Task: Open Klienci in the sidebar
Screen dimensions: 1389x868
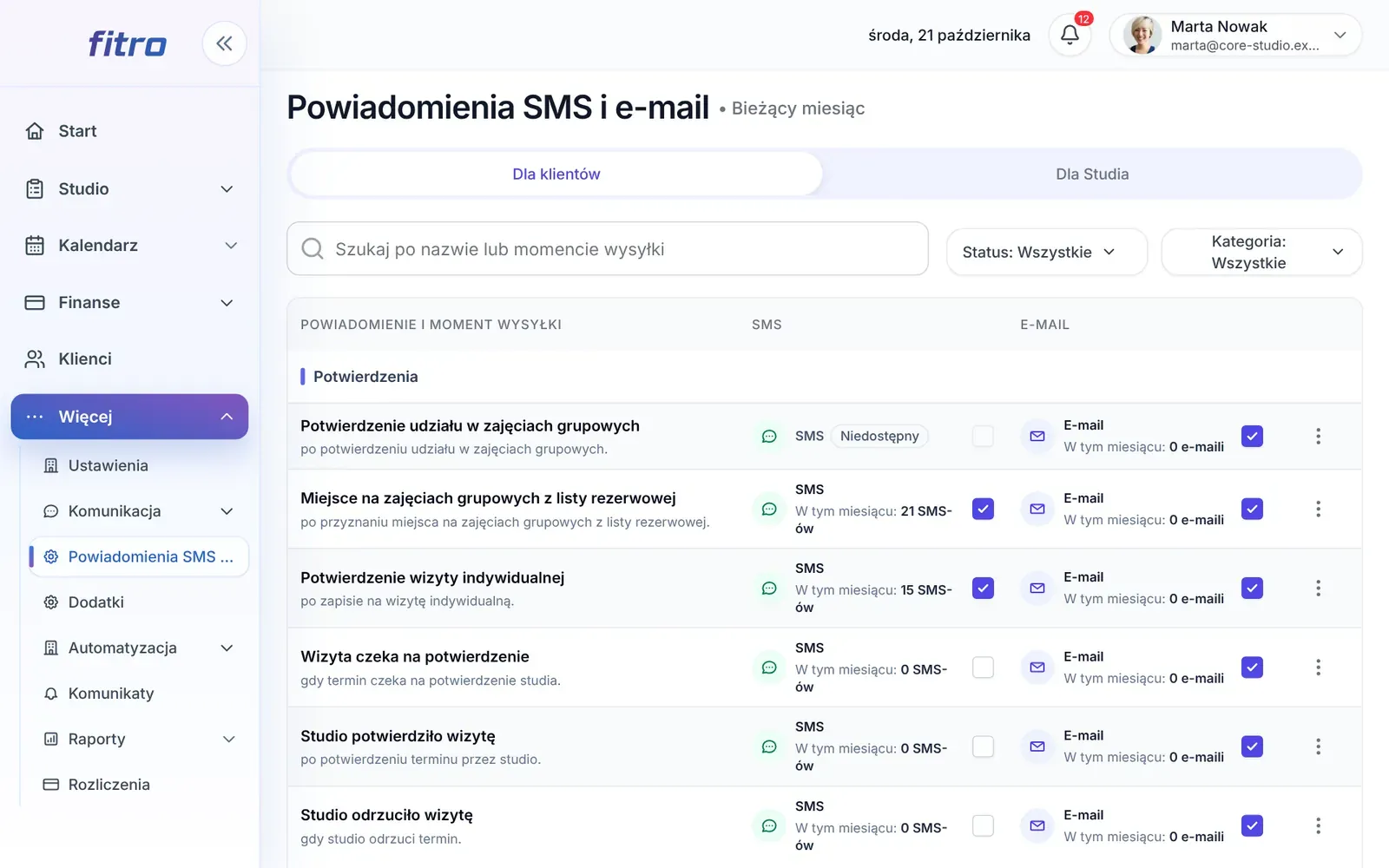Action: click(x=130, y=359)
